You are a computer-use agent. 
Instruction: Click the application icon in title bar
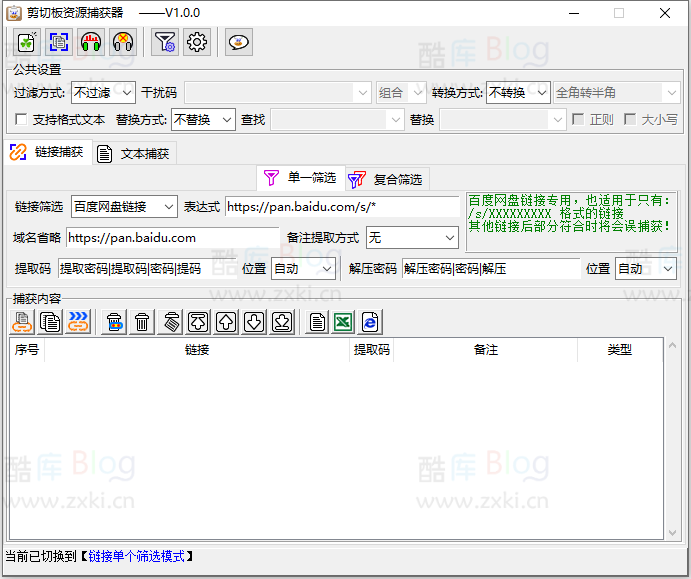(14, 13)
